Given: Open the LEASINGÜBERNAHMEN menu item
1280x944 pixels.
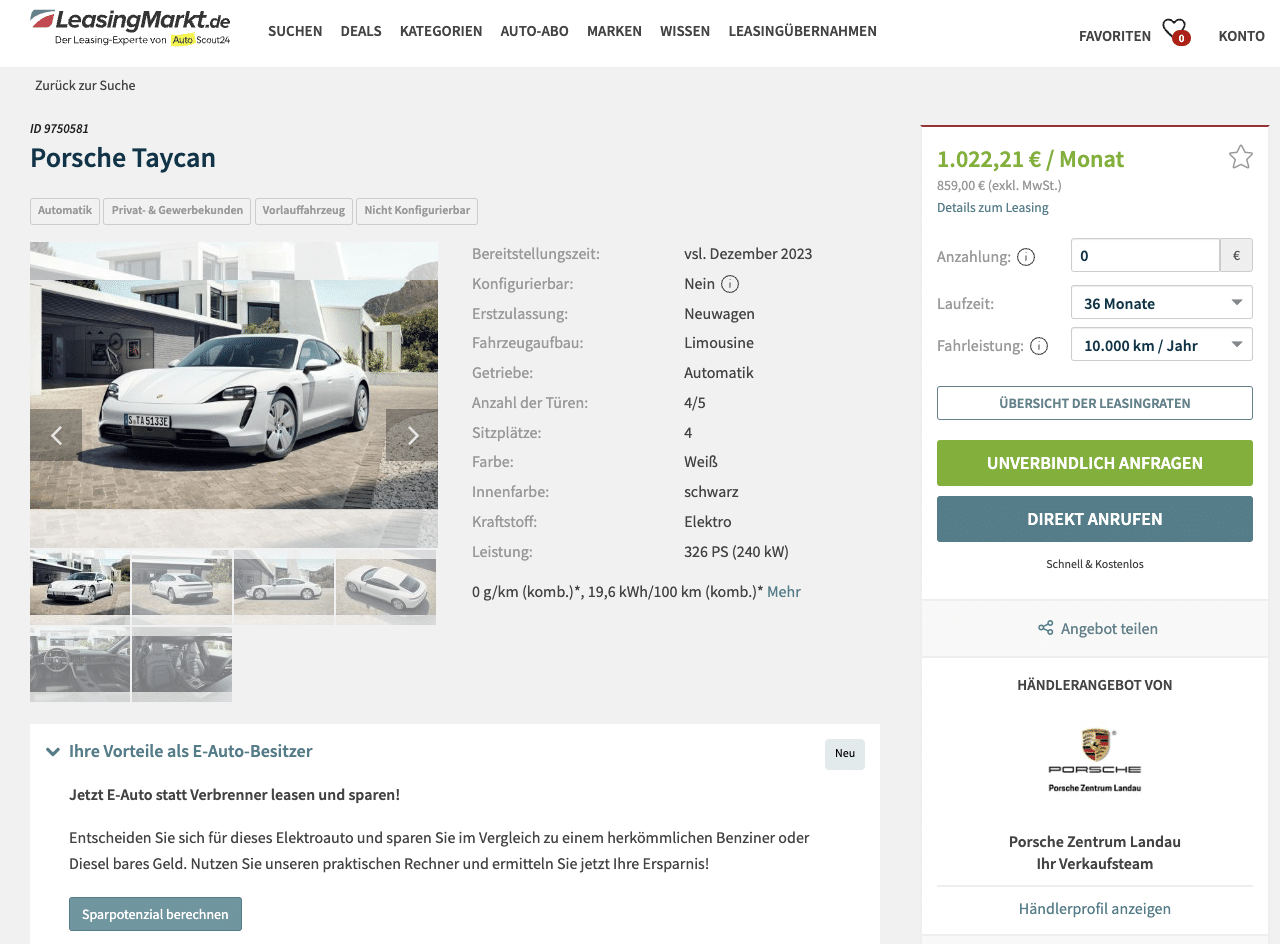Looking at the screenshot, I should pos(802,31).
